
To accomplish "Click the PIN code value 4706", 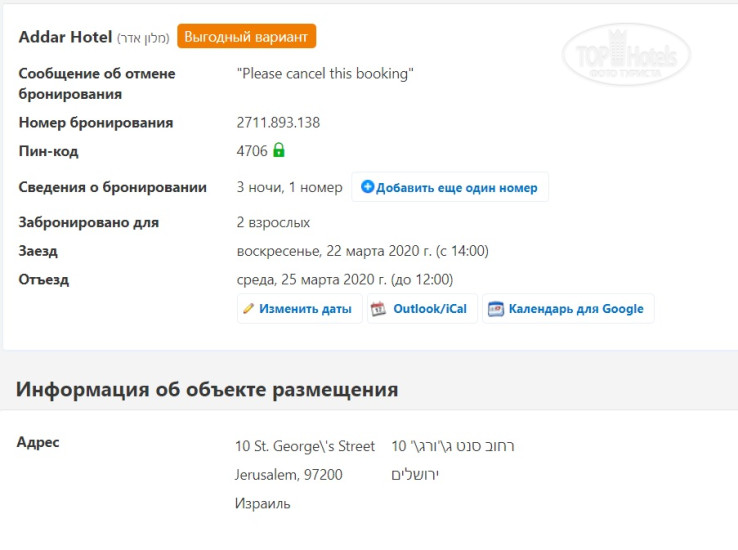I will point(252,151).
